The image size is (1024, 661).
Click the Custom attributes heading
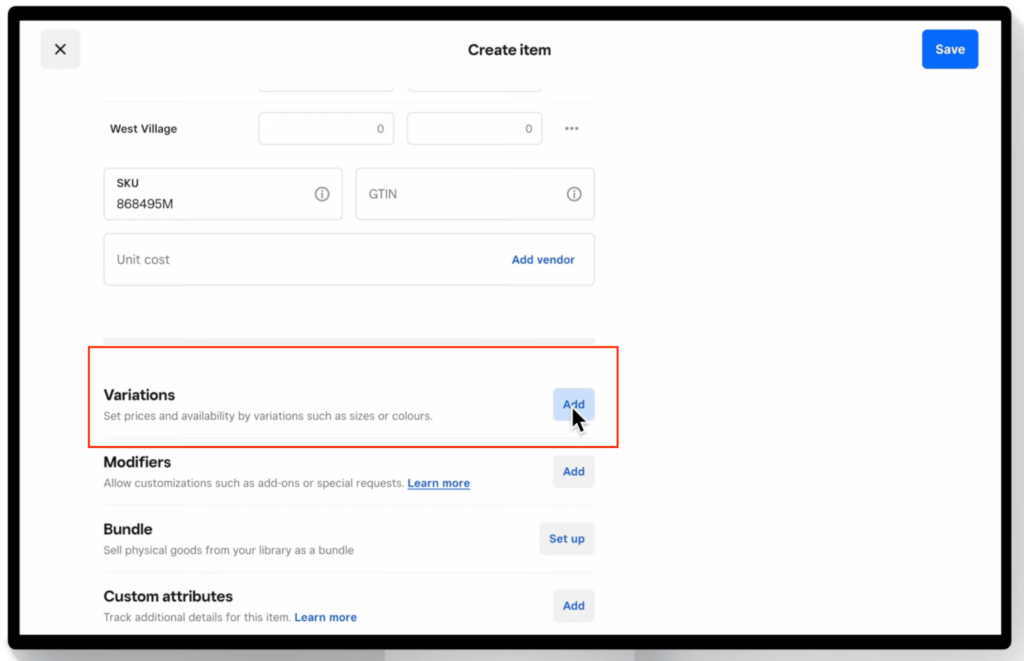click(168, 596)
